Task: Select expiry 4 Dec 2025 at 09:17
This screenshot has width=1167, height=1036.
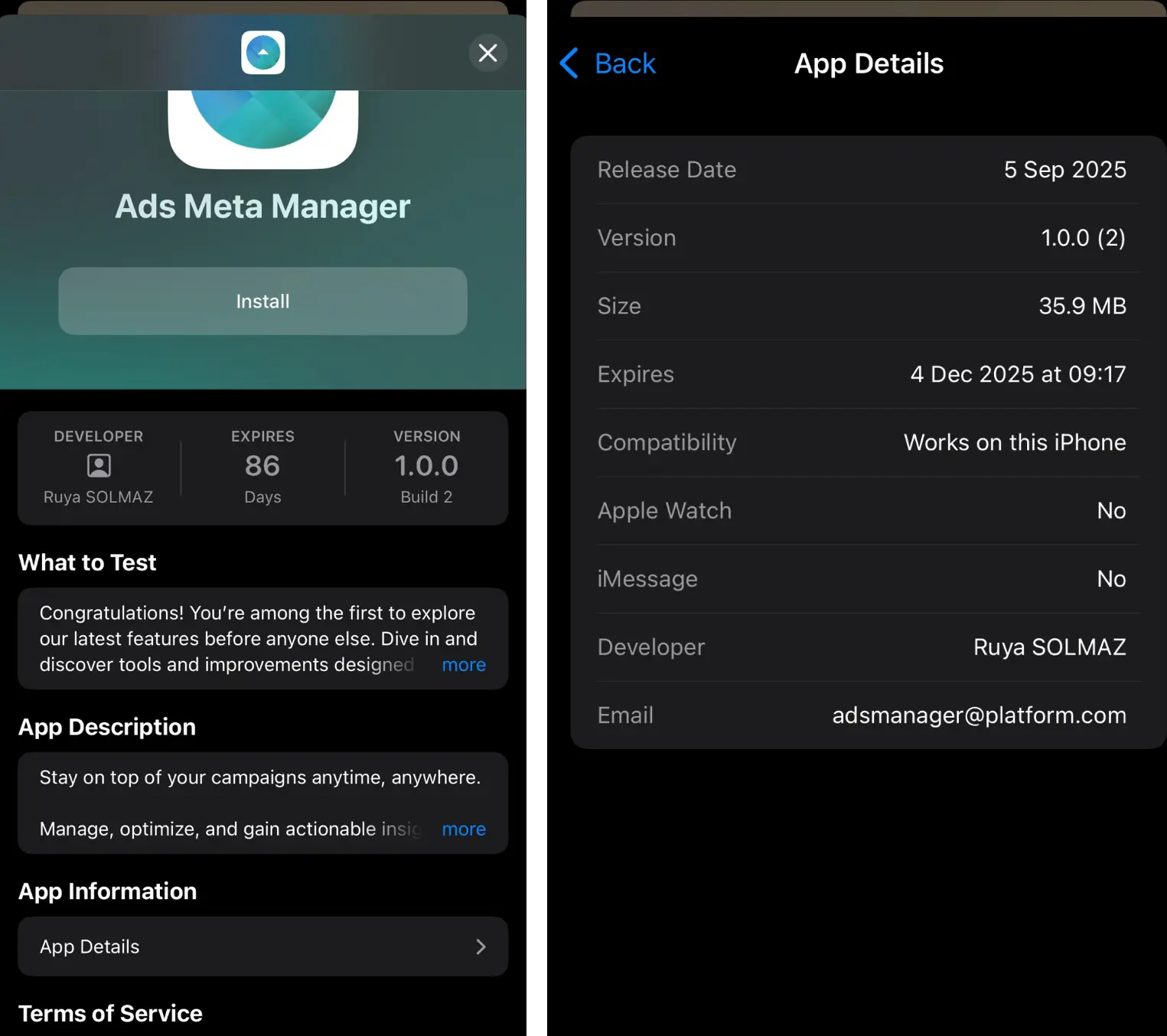Action: [x=1018, y=374]
